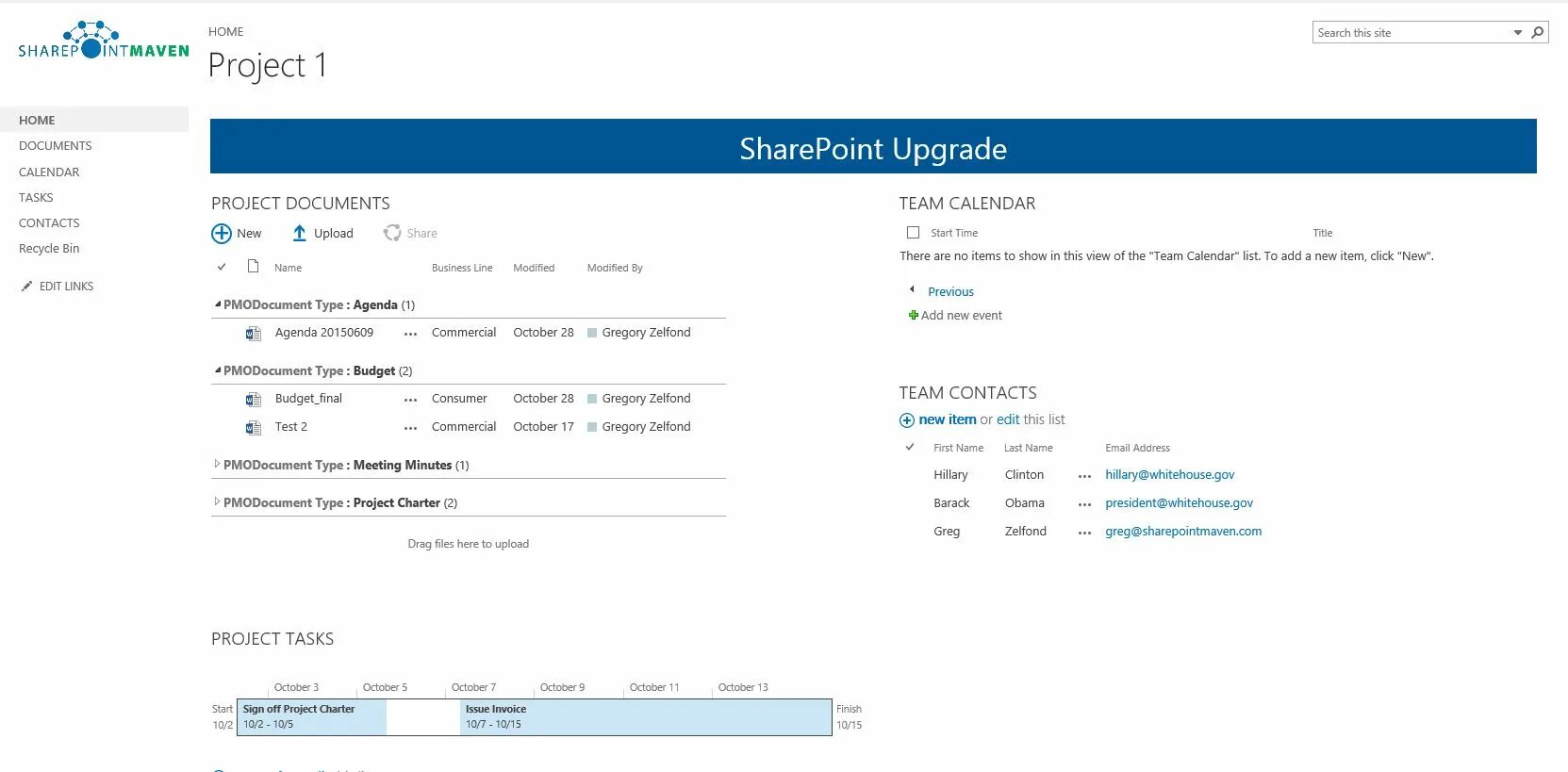Expand the Meeting Minutes group

(217, 464)
